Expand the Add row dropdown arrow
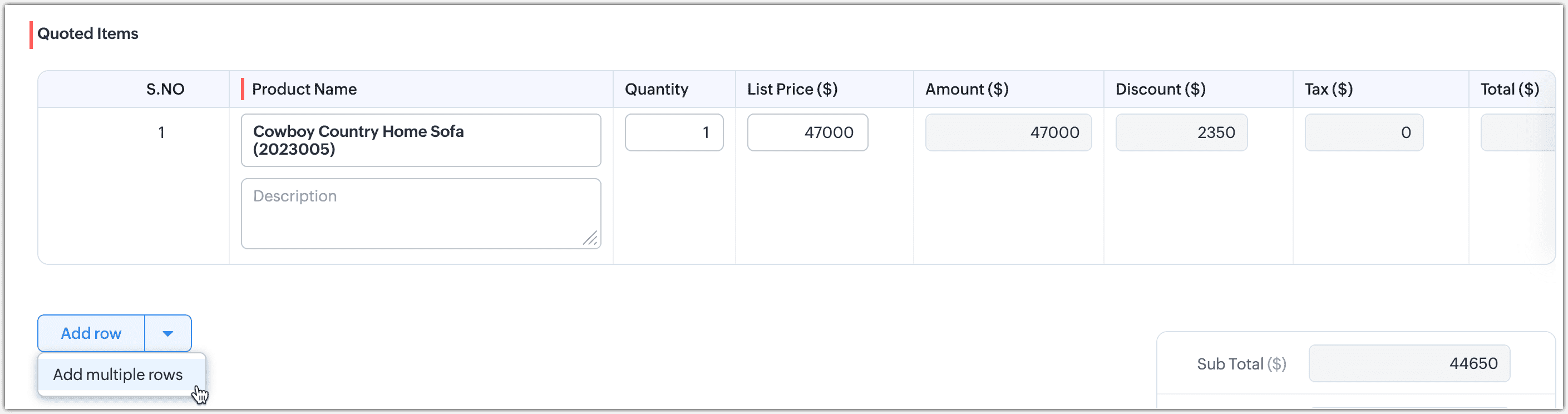 click(168, 333)
